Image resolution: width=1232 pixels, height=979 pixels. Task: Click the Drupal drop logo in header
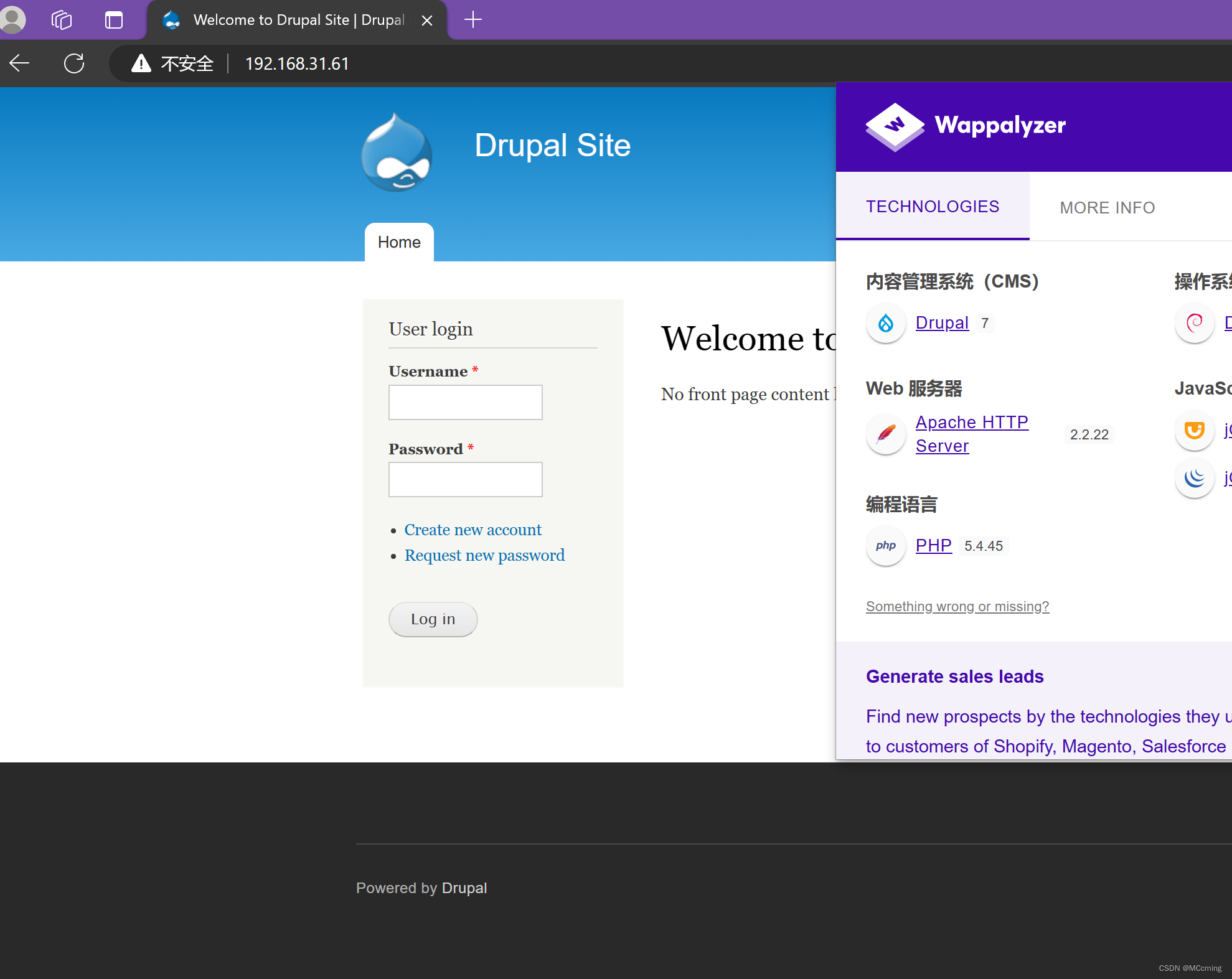coord(397,152)
